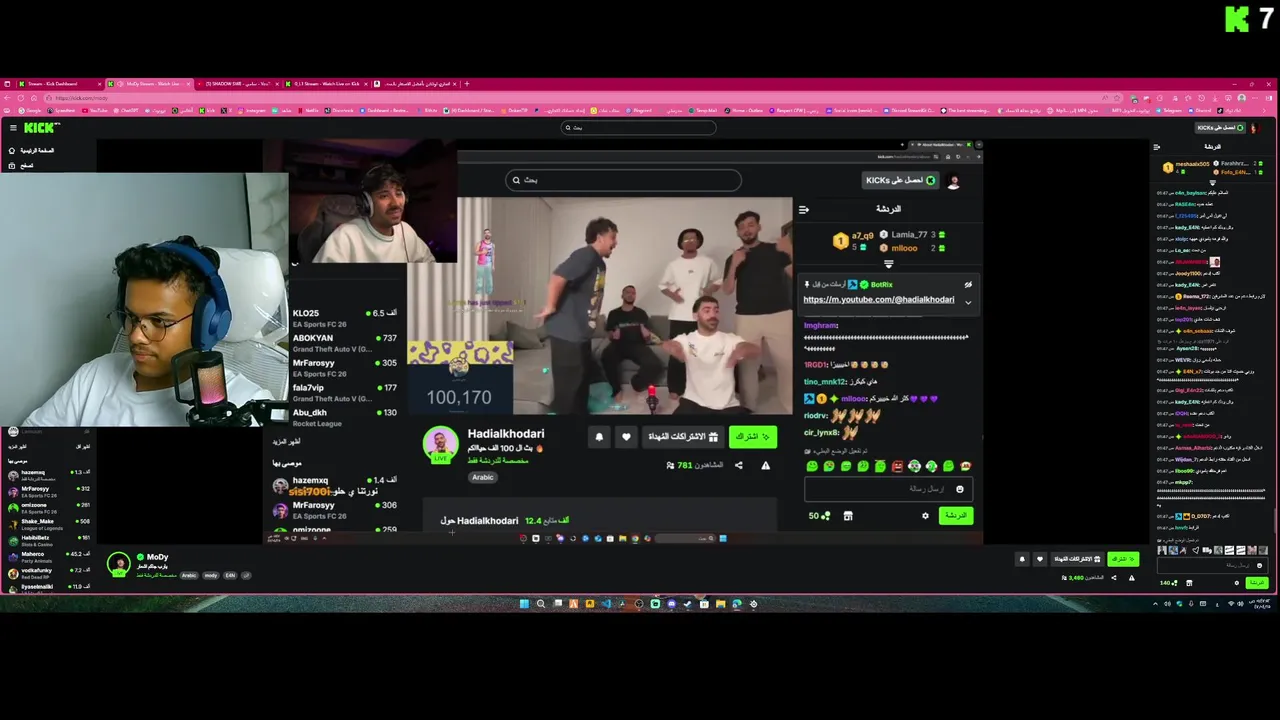Follow MoDy with the heart icon
Screen dimensions: 1280x720
1040,559
